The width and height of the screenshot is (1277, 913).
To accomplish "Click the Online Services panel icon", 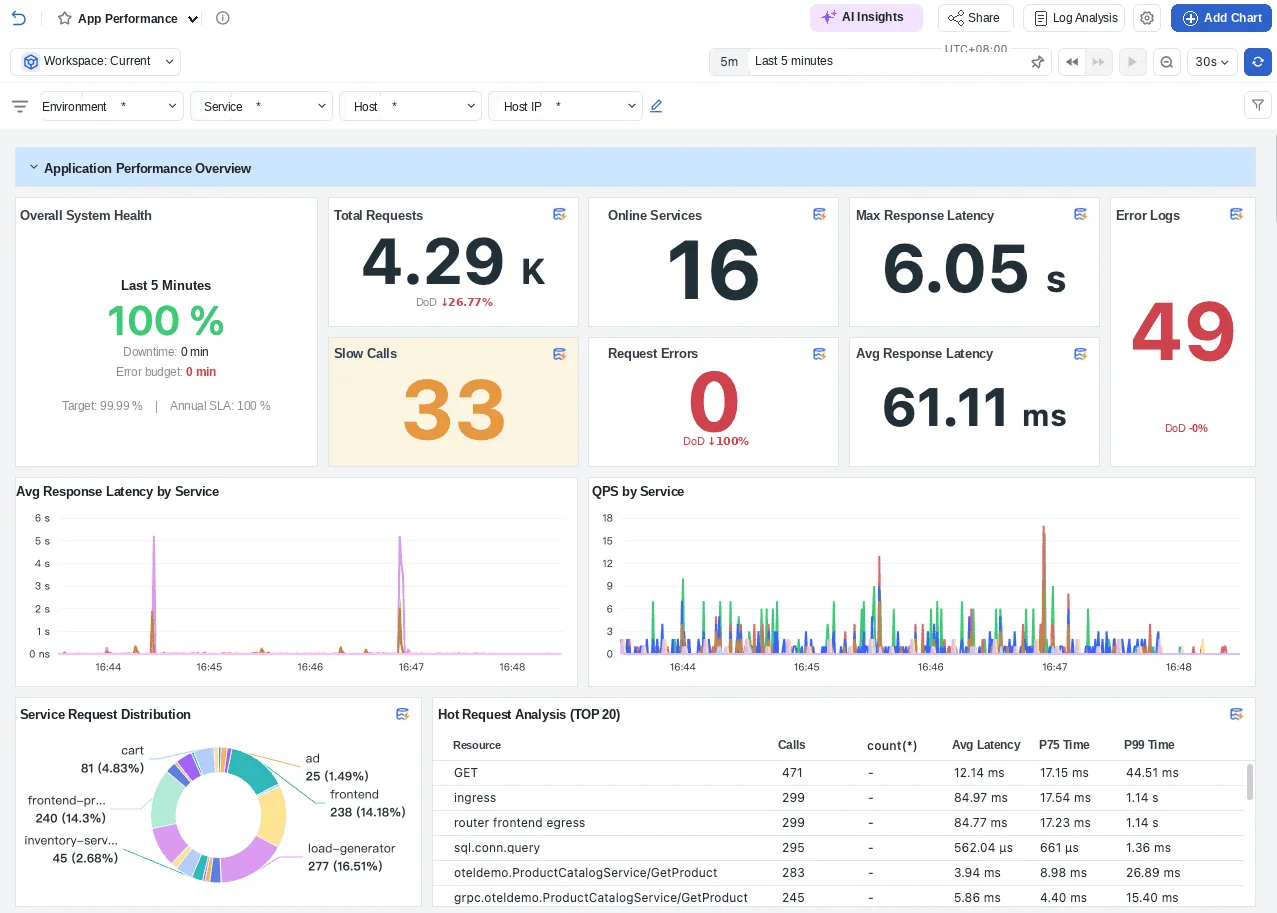I will 820,214.
